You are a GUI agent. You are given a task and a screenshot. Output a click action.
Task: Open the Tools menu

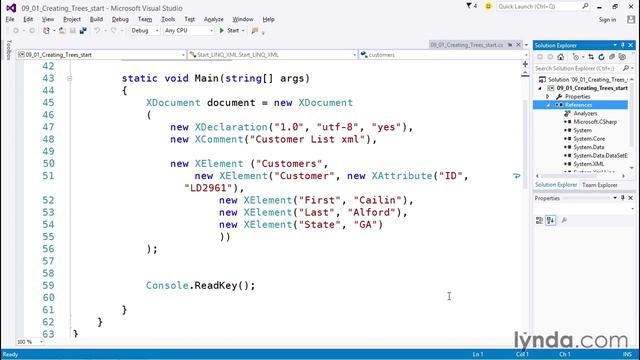pos(168,19)
